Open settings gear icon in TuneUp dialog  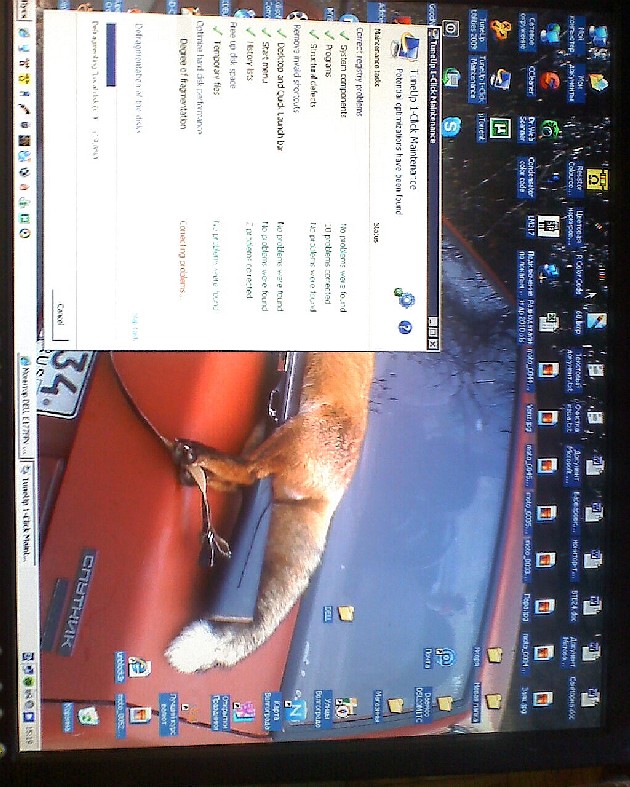click(405, 297)
